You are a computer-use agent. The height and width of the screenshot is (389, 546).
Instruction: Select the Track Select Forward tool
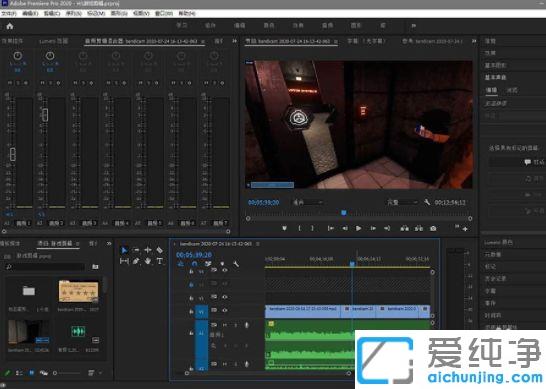tap(136, 250)
